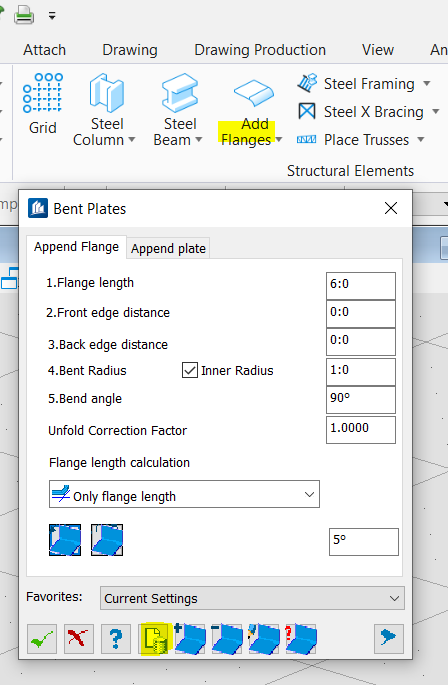
Task: Open the Drawing Production ribbon tab
Action: coord(260,50)
